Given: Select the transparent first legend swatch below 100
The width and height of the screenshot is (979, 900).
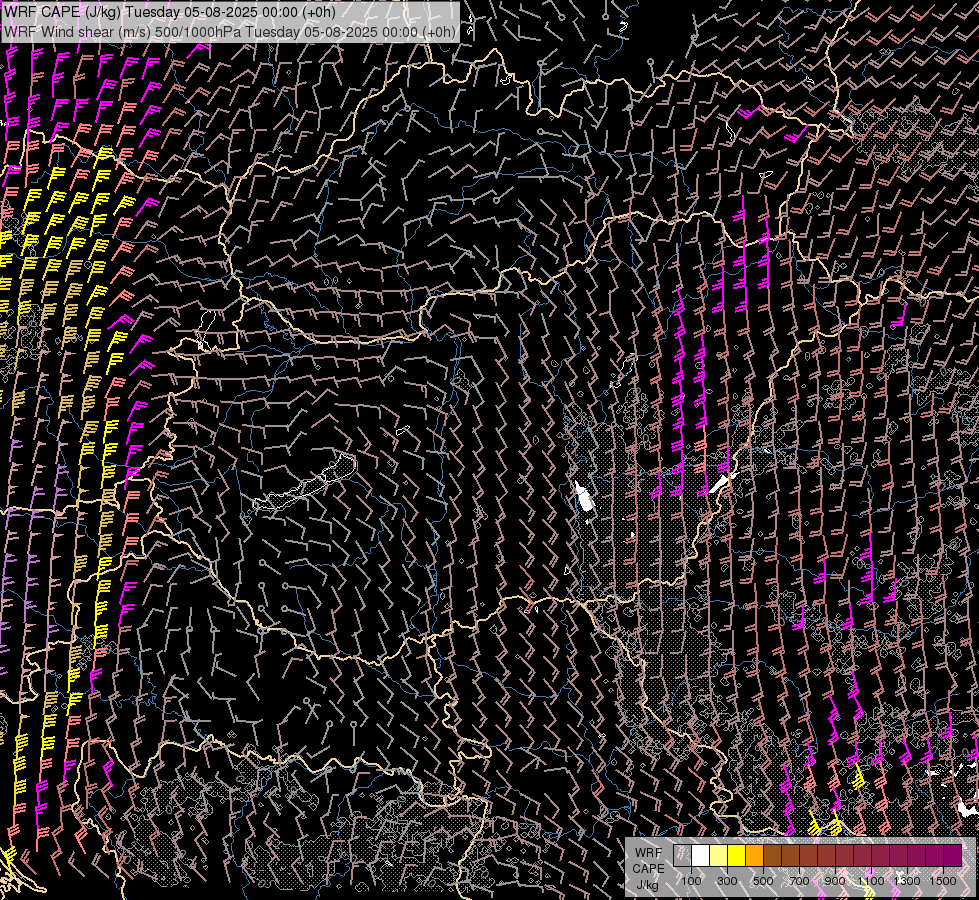Looking at the screenshot, I should tap(682, 856).
